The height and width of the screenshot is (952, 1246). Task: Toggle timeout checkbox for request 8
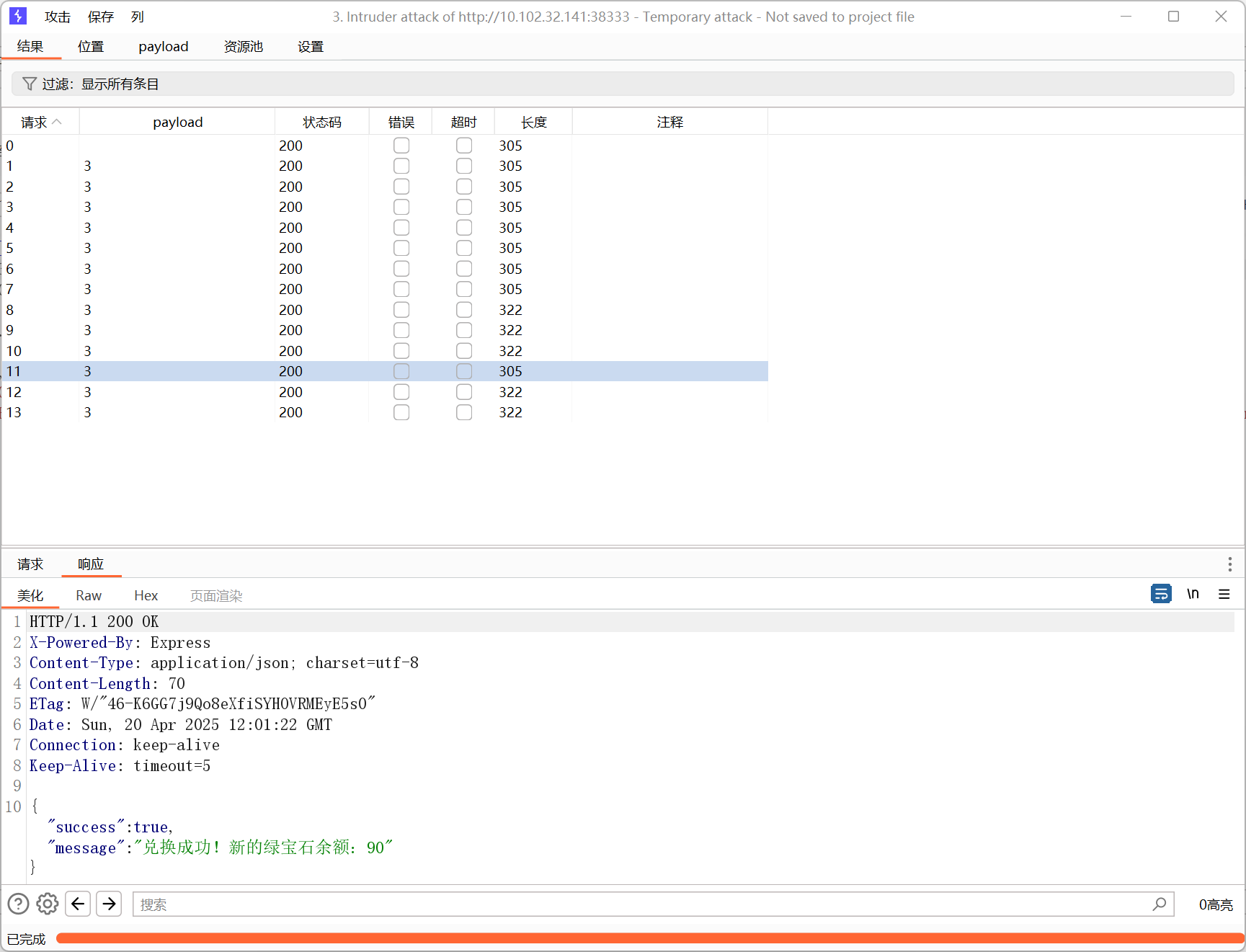(464, 310)
